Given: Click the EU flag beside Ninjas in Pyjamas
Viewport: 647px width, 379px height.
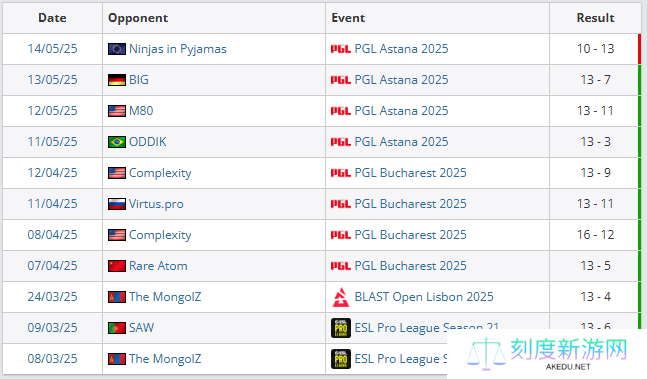Looking at the screenshot, I should coord(117,49).
